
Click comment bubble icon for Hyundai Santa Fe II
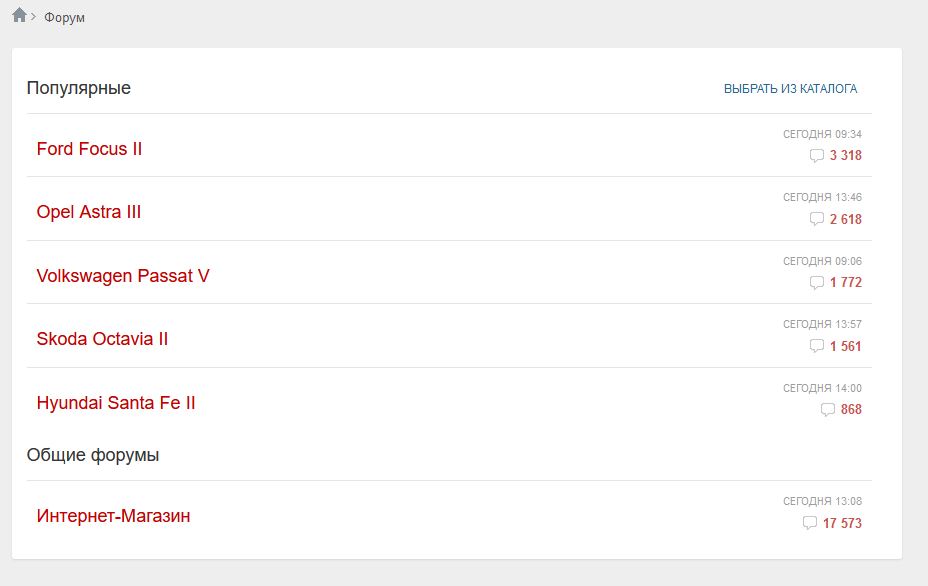point(827,410)
